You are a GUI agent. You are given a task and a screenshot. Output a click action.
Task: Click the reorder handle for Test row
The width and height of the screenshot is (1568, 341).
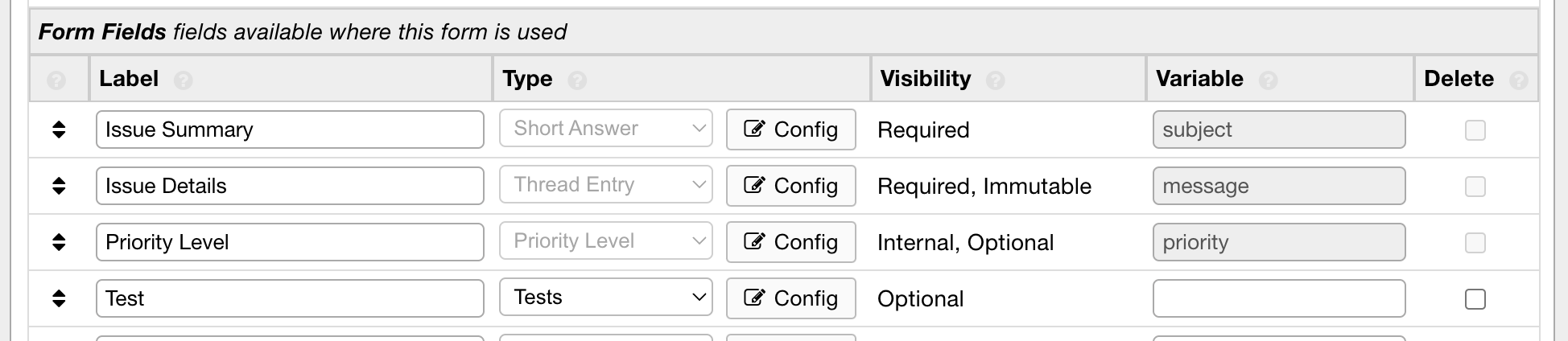click(59, 298)
